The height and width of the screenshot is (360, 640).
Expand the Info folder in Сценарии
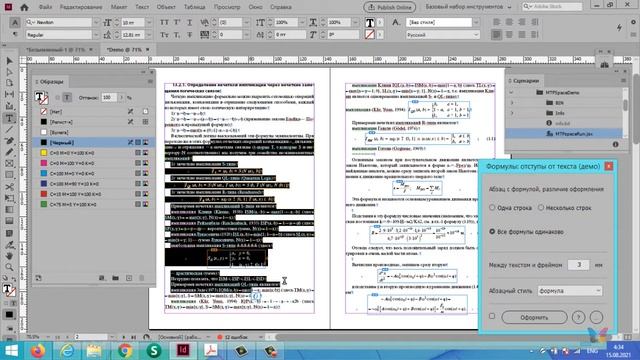512,113
